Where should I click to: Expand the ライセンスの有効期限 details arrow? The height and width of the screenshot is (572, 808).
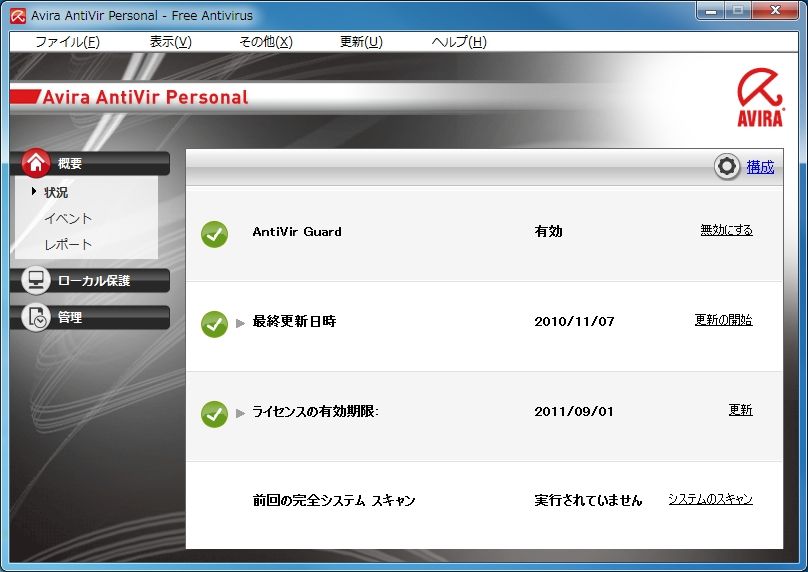240,413
